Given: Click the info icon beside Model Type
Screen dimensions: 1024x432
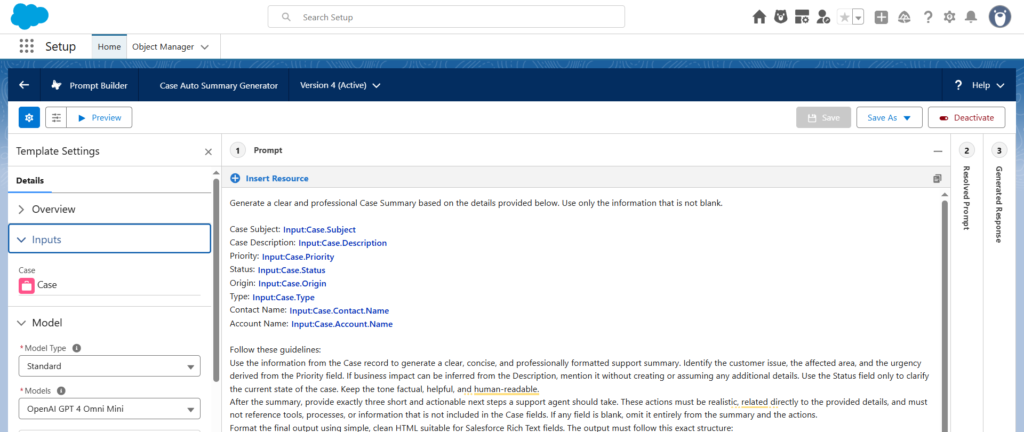Looking at the screenshot, I should click(x=77, y=348).
